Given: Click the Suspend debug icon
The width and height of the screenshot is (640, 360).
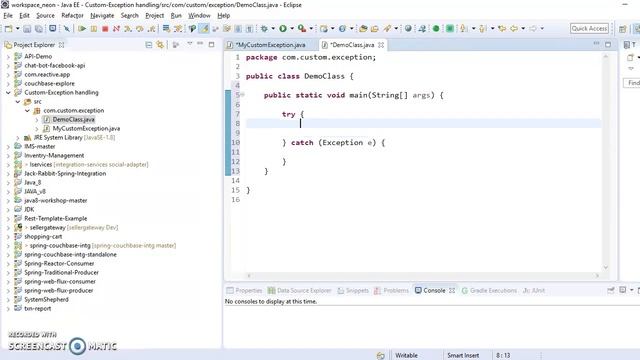Looking at the screenshot, I should click(x=94, y=29).
